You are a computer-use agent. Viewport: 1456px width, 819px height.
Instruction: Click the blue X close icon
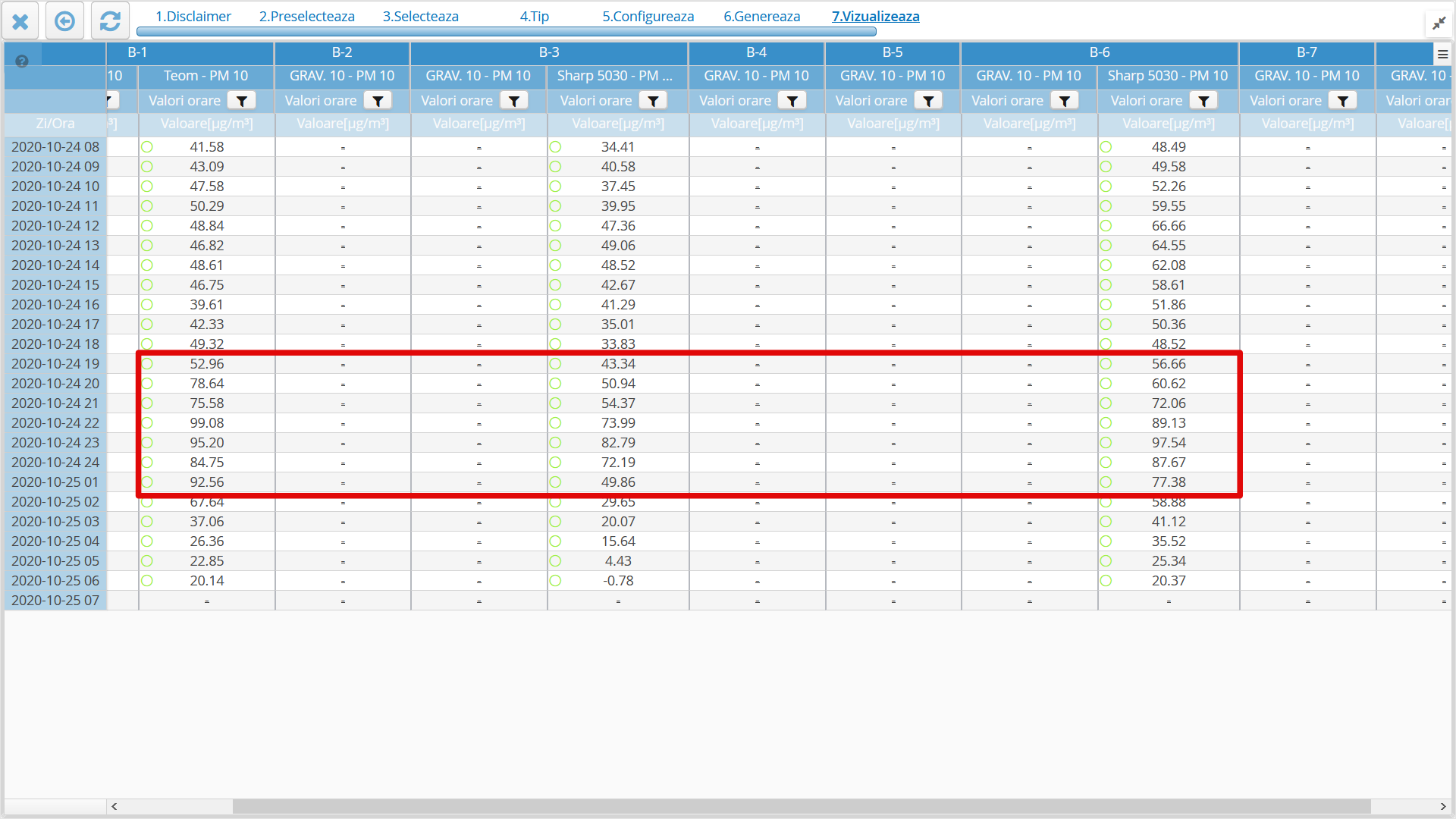point(20,21)
